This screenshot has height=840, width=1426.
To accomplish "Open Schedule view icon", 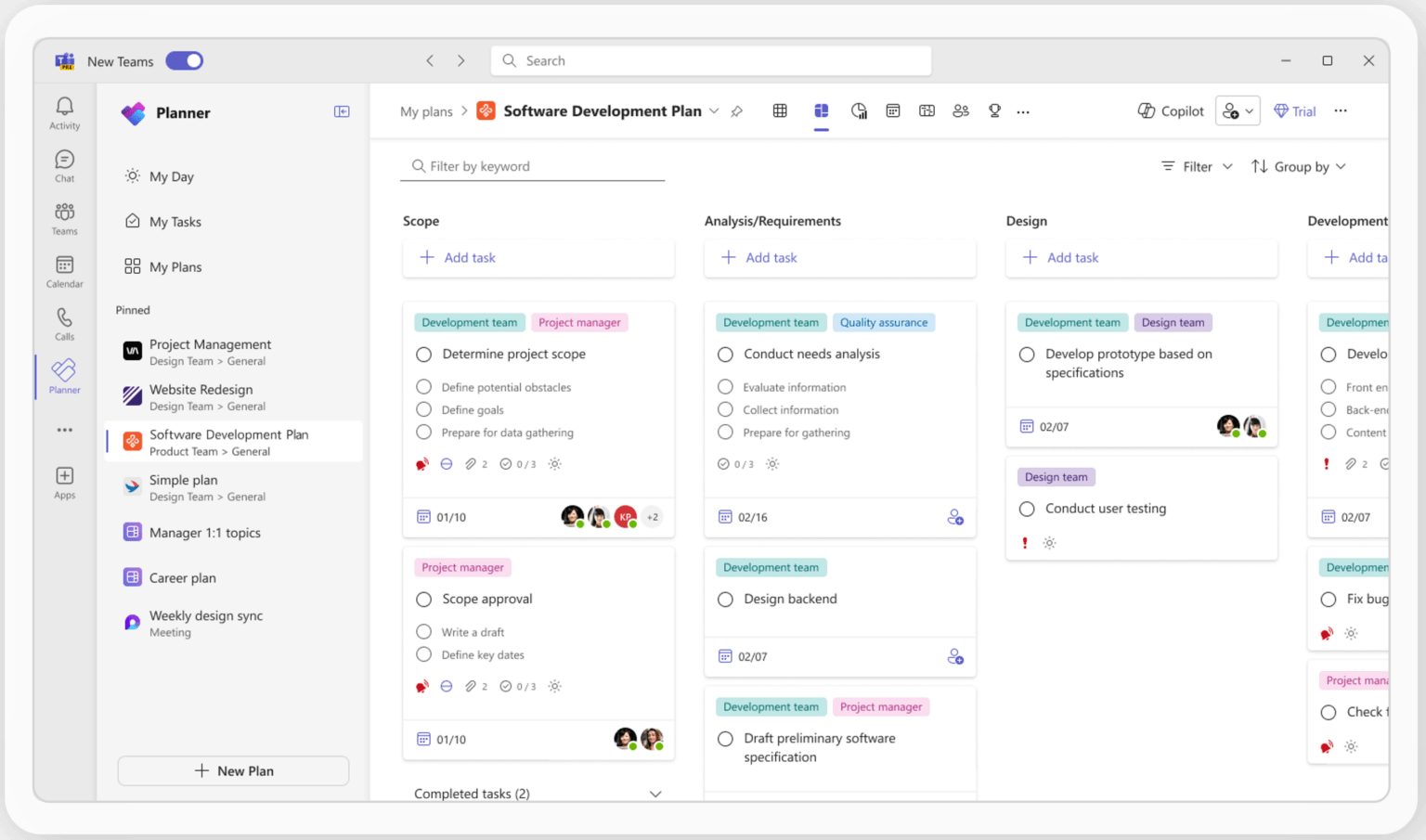I will click(893, 110).
